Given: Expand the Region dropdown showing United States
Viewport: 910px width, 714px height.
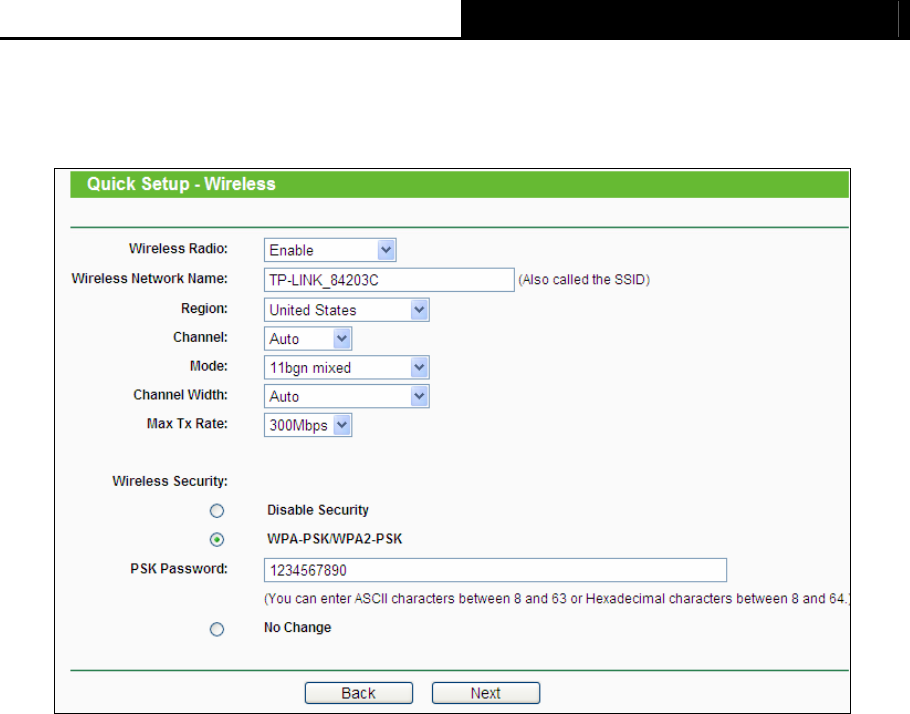Looking at the screenshot, I should pos(346,310).
